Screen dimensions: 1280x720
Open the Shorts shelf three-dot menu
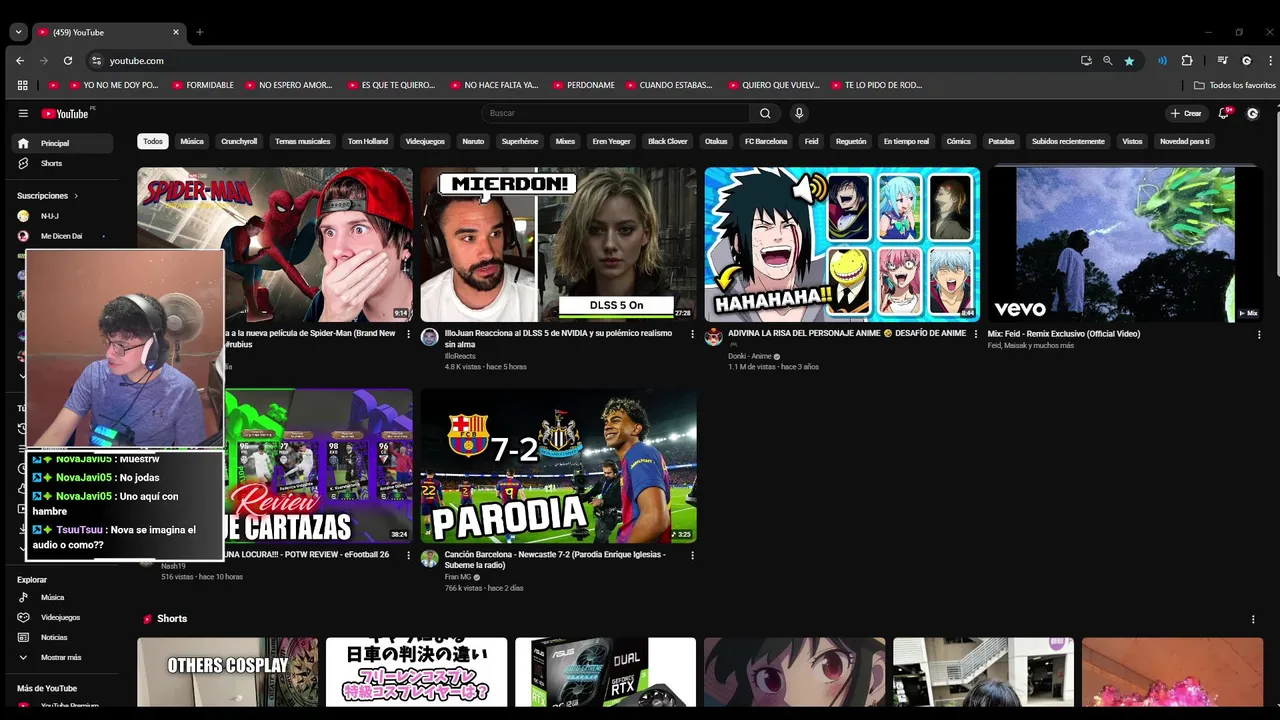coord(1253,619)
